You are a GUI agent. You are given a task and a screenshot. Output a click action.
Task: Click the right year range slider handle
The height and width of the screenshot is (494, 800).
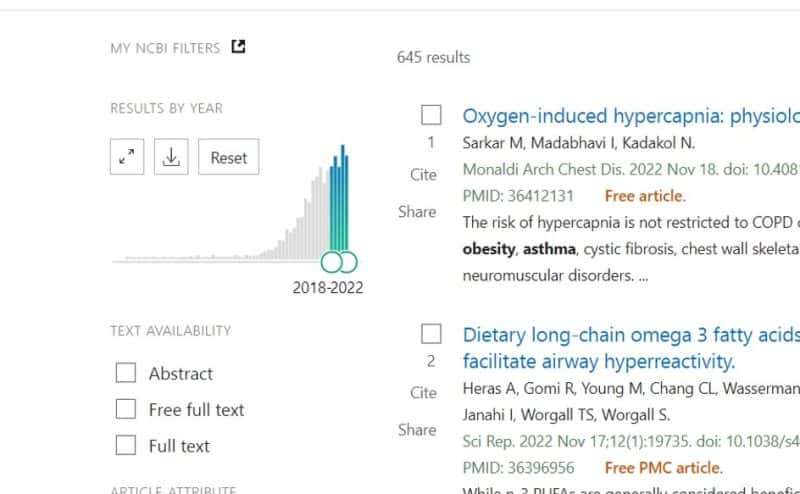[346, 263]
